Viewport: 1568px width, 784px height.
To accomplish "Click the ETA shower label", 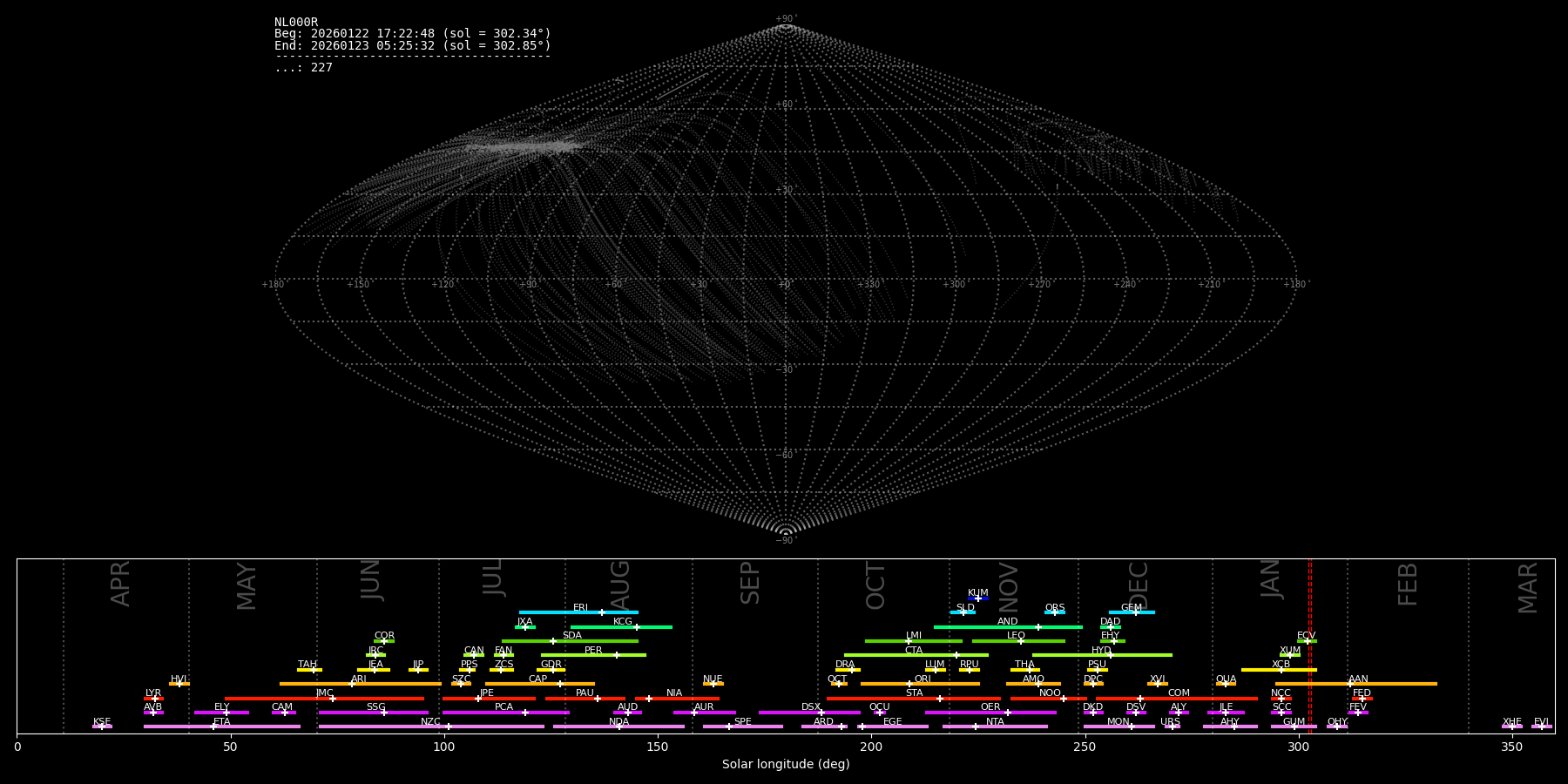I will [222, 722].
